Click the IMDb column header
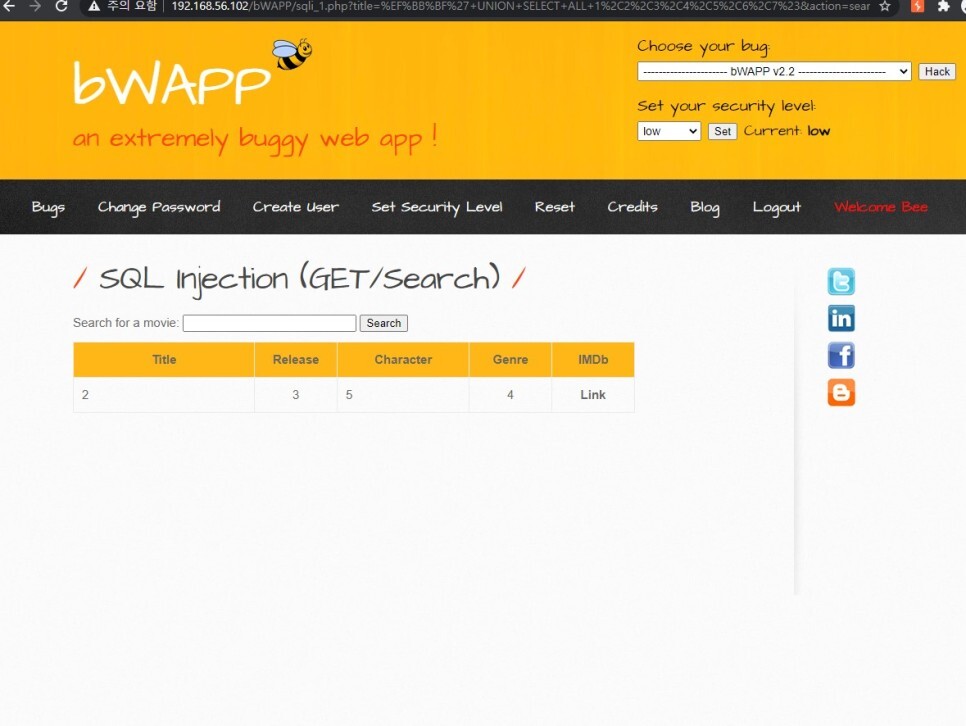 (593, 359)
